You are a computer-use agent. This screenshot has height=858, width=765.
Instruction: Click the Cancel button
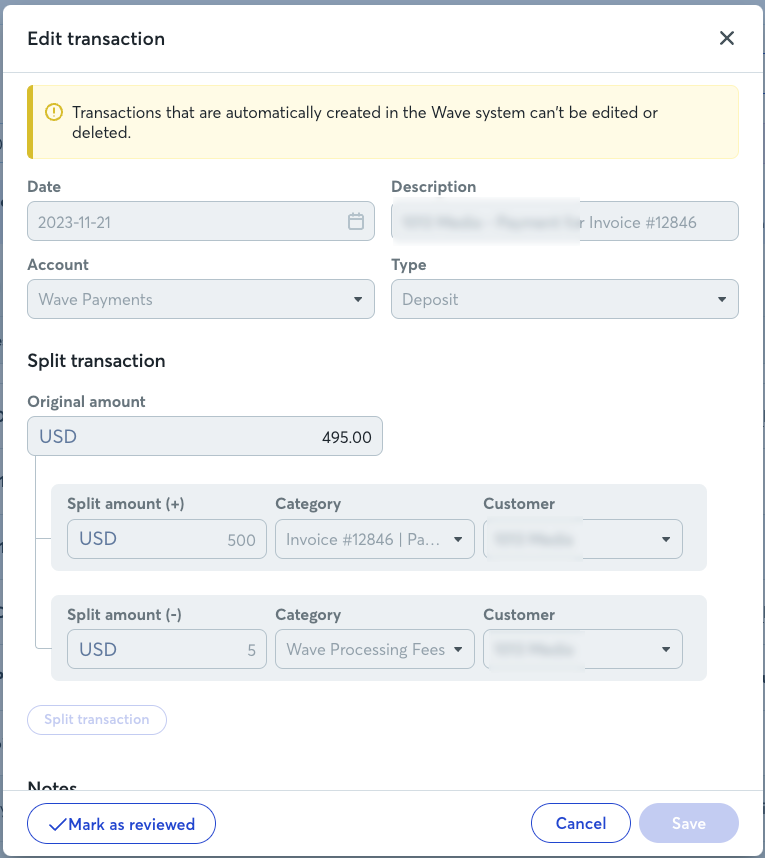(x=581, y=823)
